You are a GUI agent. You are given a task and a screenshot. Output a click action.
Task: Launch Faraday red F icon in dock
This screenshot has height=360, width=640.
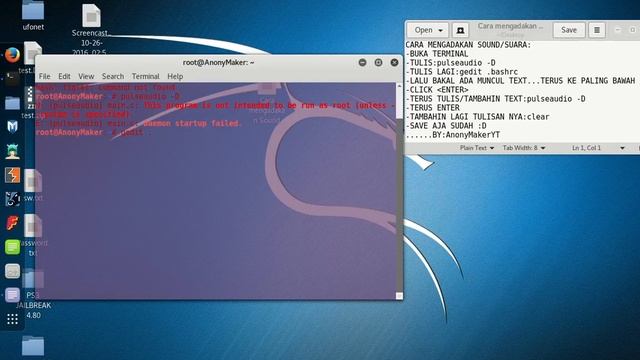tap(12, 223)
